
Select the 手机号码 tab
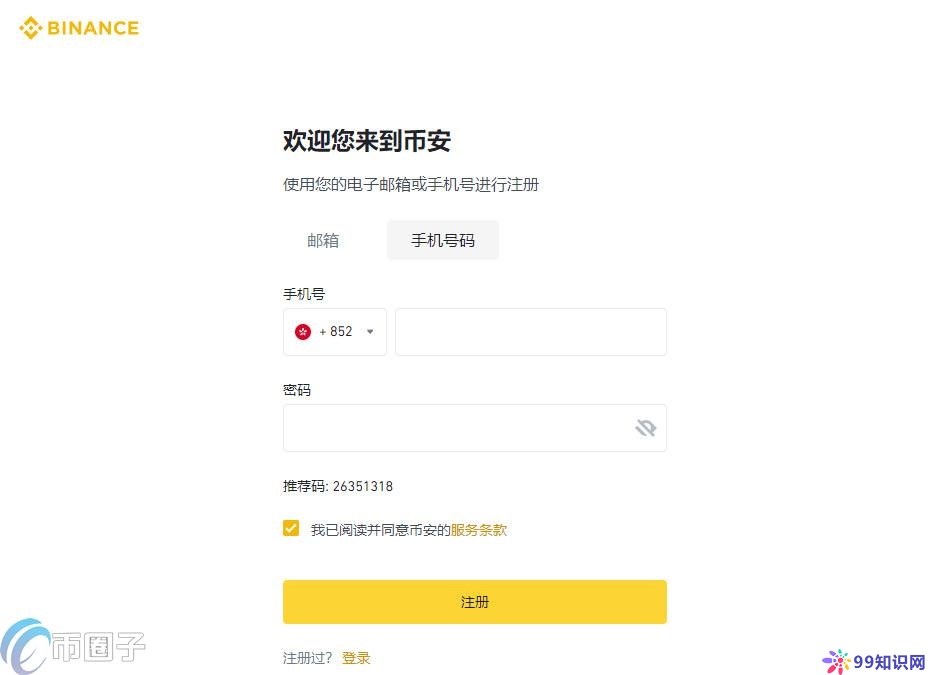pos(443,240)
